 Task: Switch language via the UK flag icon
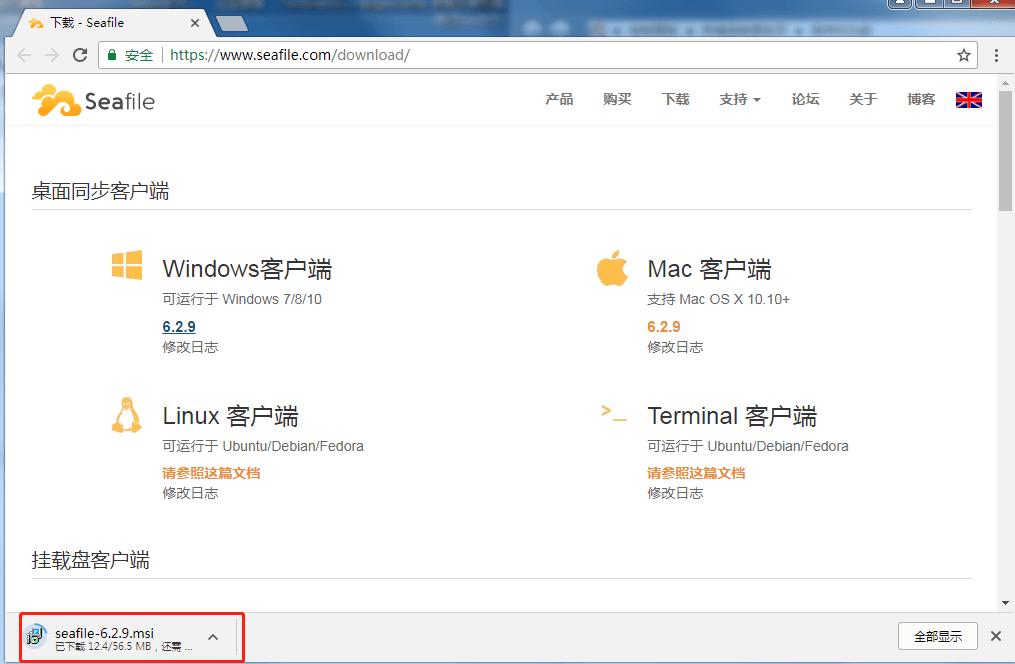click(x=968, y=100)
